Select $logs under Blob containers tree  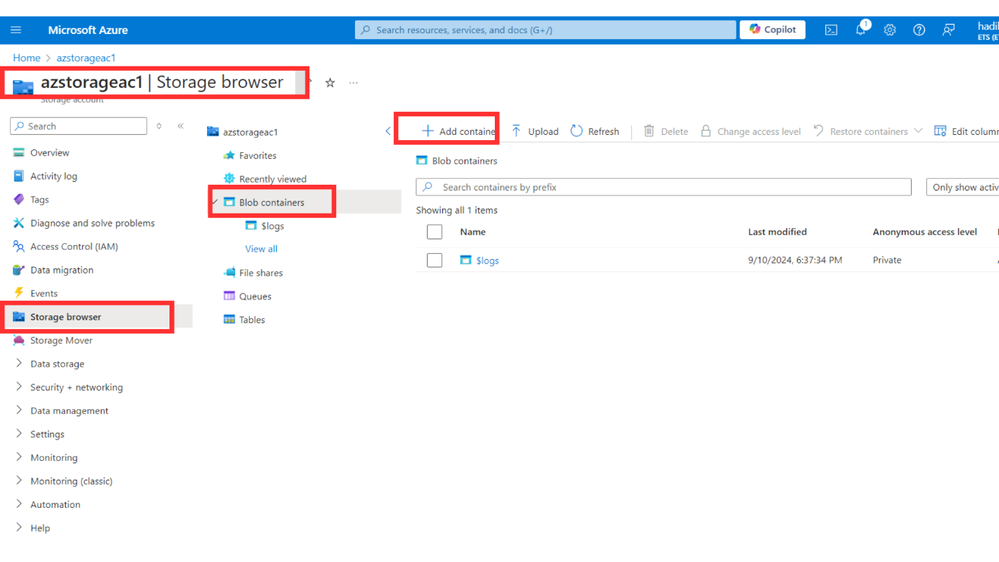click(x=272, y=226)
